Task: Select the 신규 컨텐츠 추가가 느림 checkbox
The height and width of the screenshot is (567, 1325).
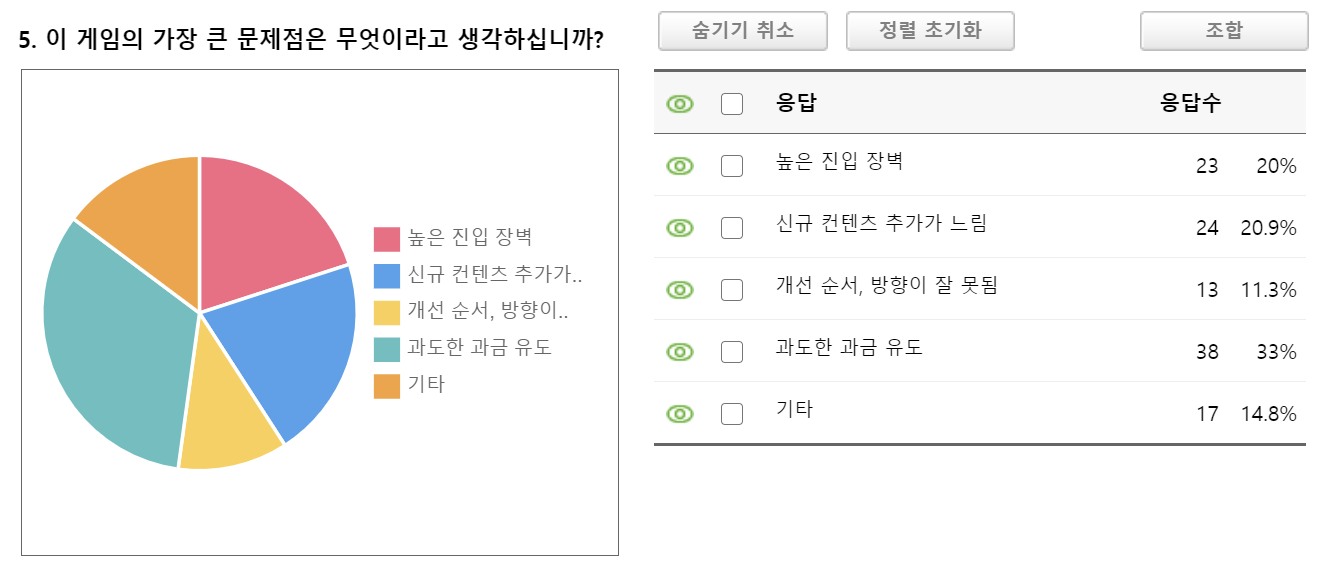Action: pos(732,228)
